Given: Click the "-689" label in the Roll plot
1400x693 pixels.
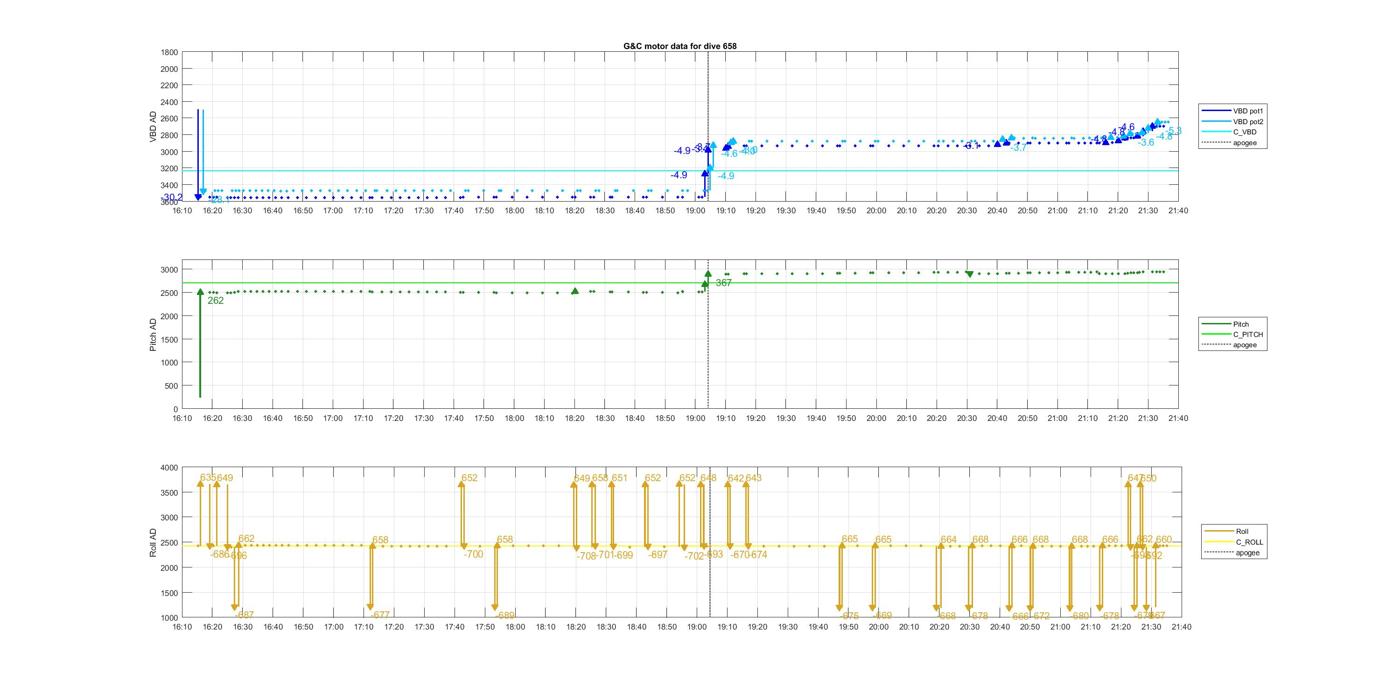Looking at the screenshot, I should (x=505, y=615).
